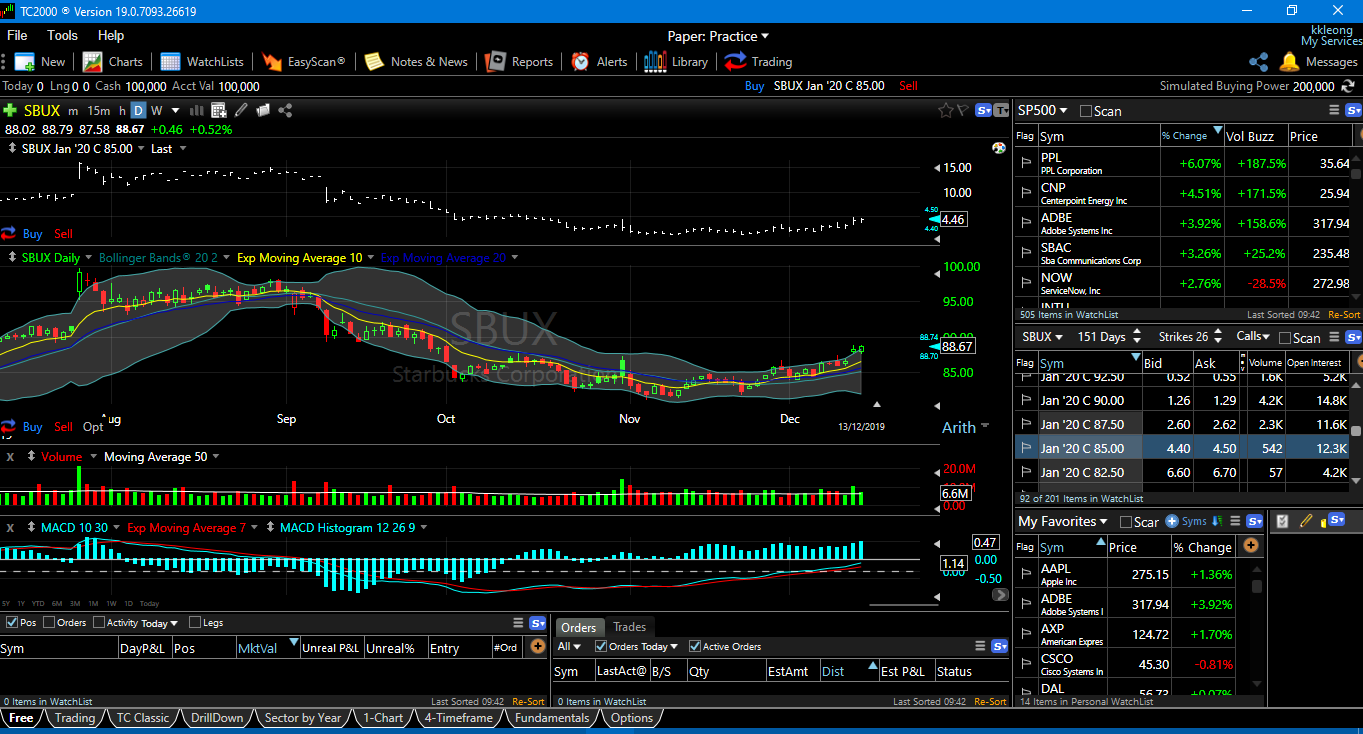Click Buy under the SBUX daily chart
Viewport: 1363px width, 734px height.
(x=32, y=427)
